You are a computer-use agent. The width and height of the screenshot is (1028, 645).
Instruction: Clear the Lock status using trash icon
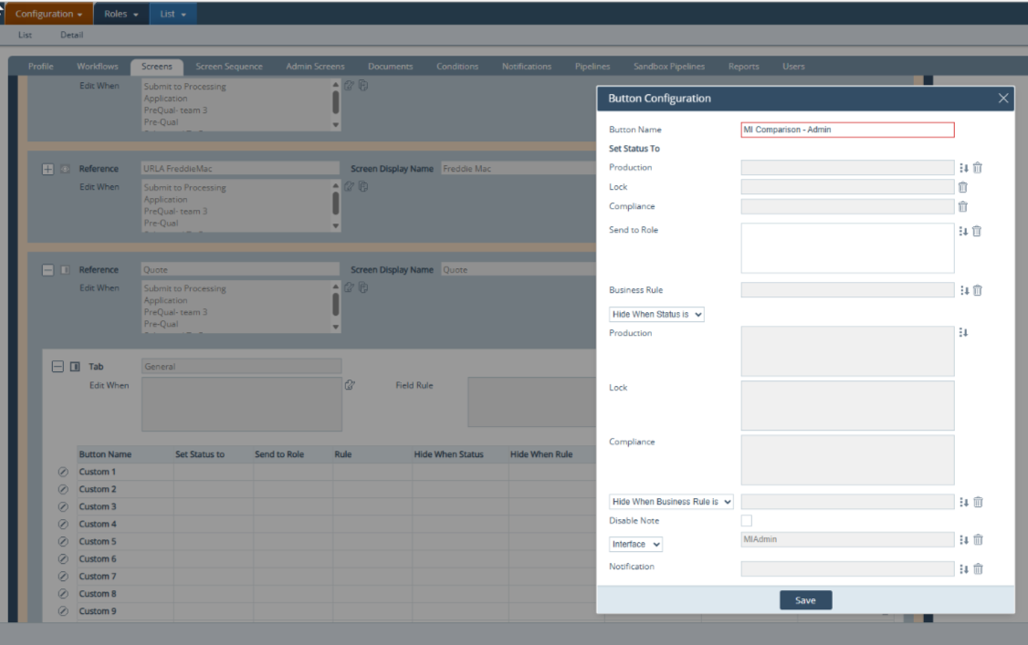(963, 187)
